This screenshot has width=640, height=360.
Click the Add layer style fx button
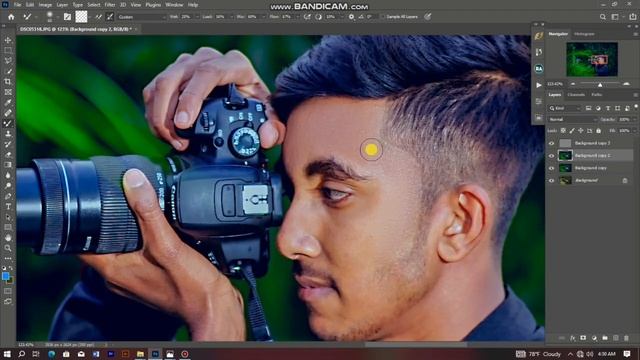pos(573,338)
